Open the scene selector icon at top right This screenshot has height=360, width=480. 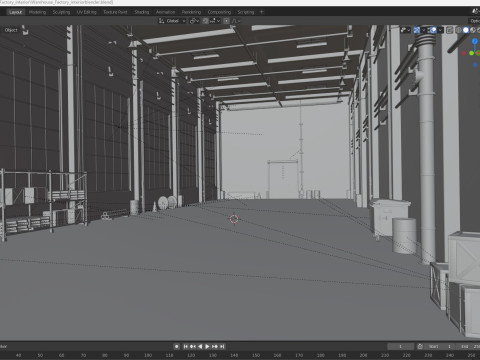(475, 11)
